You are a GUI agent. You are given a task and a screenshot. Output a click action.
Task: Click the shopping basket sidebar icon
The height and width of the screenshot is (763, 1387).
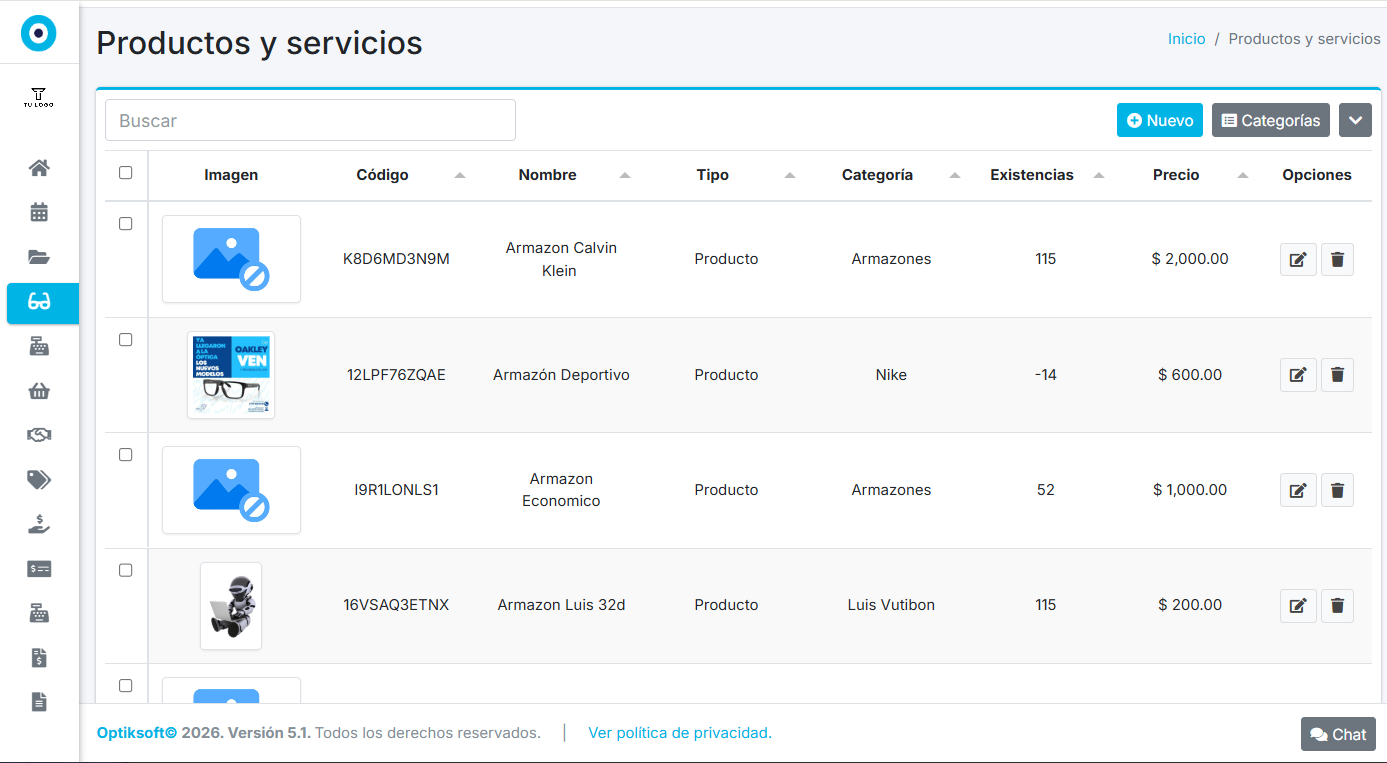[39, 391]
